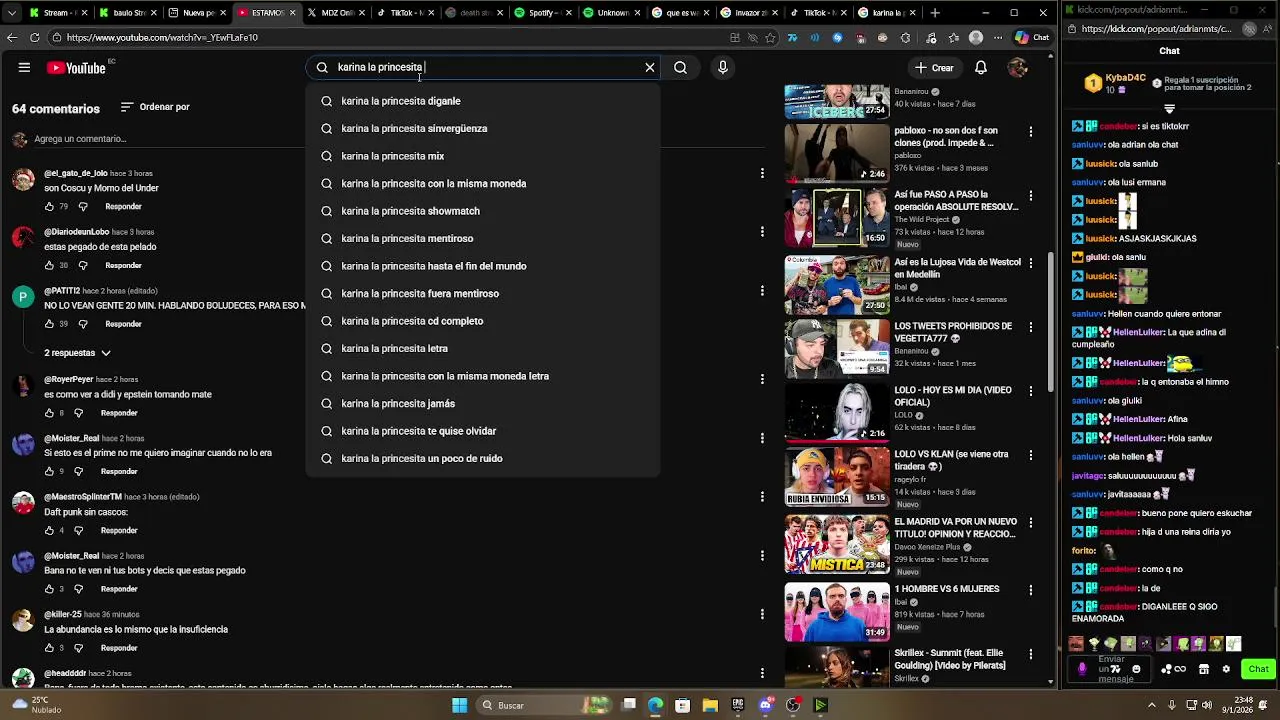Click the Kick chat purple microphone icon

[x=1081, y=669]
